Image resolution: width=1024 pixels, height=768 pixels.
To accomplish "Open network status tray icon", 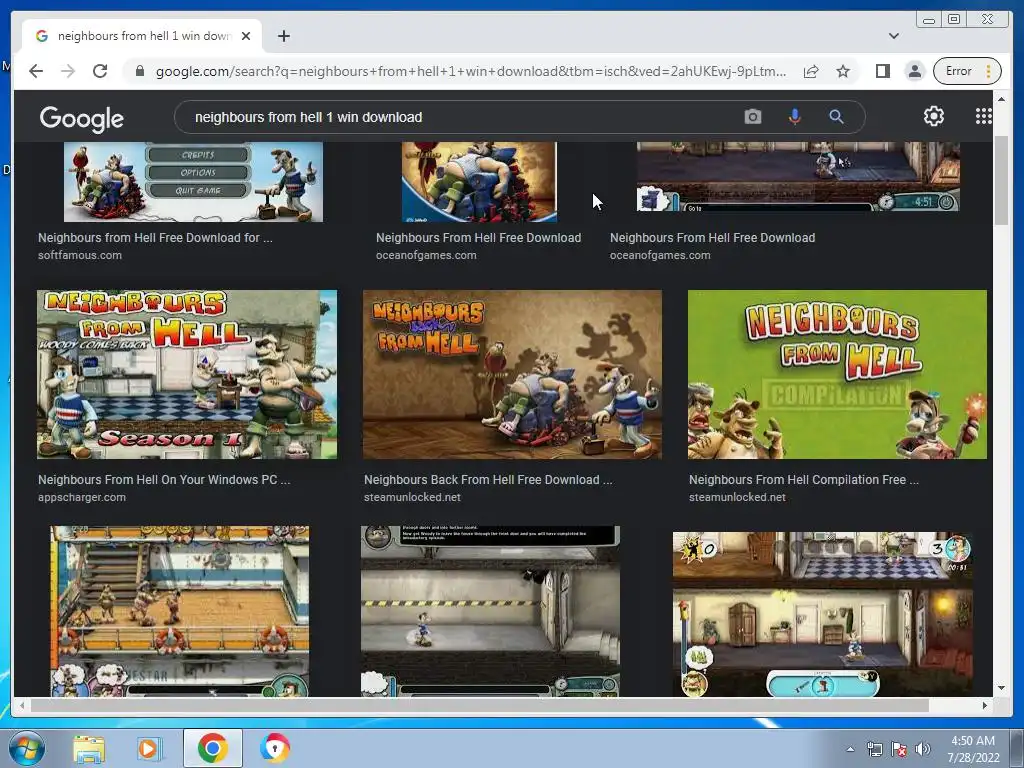I will 874,750.
